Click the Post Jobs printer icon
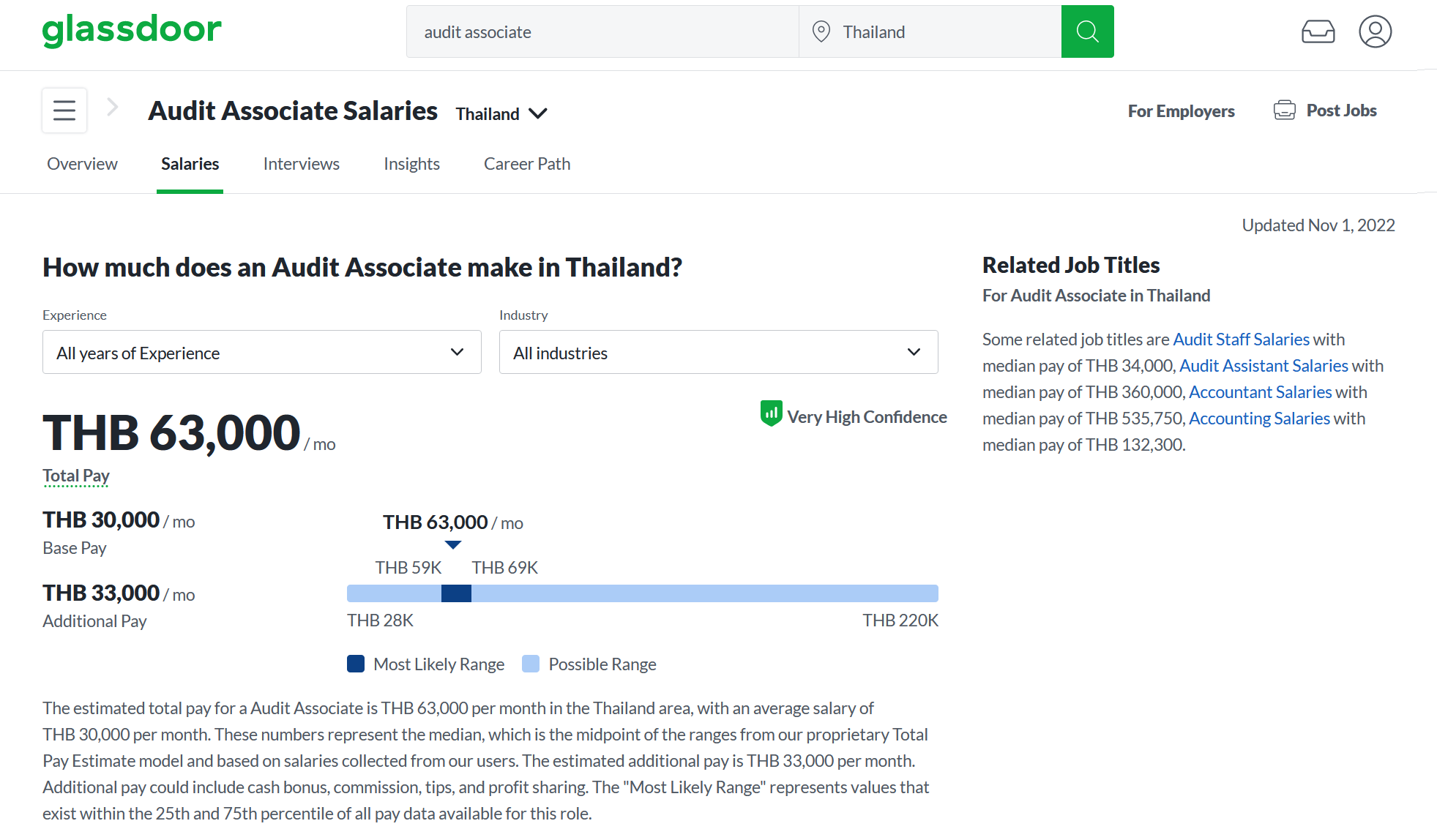 pos(1284,110)
